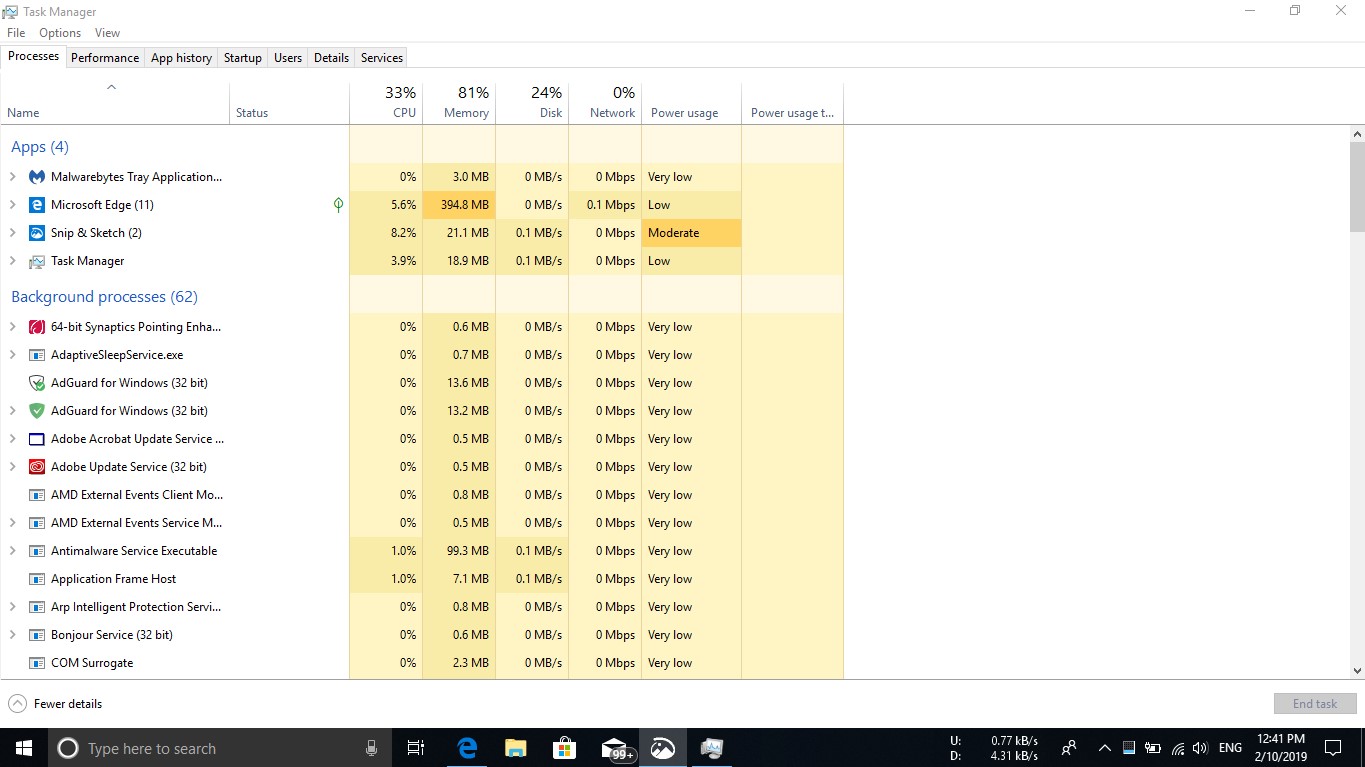The height and width of the screenshot is (767, 1365).
Task: Expand the 64-bit Synaptics Pointing entry
Action: (x=12, y=327)
